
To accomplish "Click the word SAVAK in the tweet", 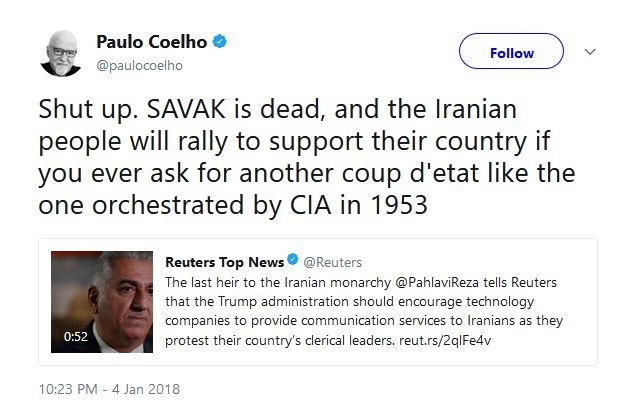I will pyautogui.click(x=186, y=109).
